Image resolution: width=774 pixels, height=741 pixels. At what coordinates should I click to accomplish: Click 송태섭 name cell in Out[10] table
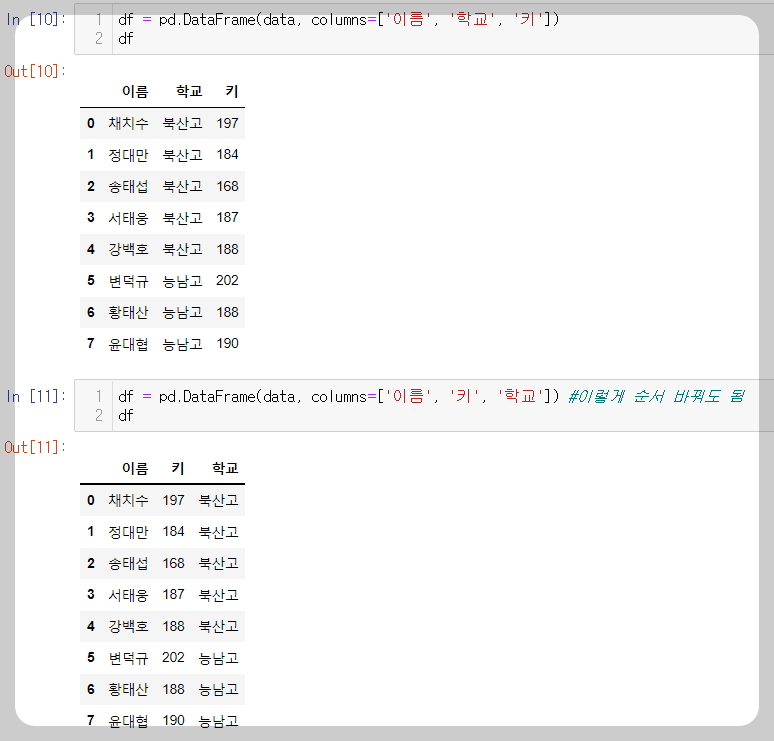(128, 187)
